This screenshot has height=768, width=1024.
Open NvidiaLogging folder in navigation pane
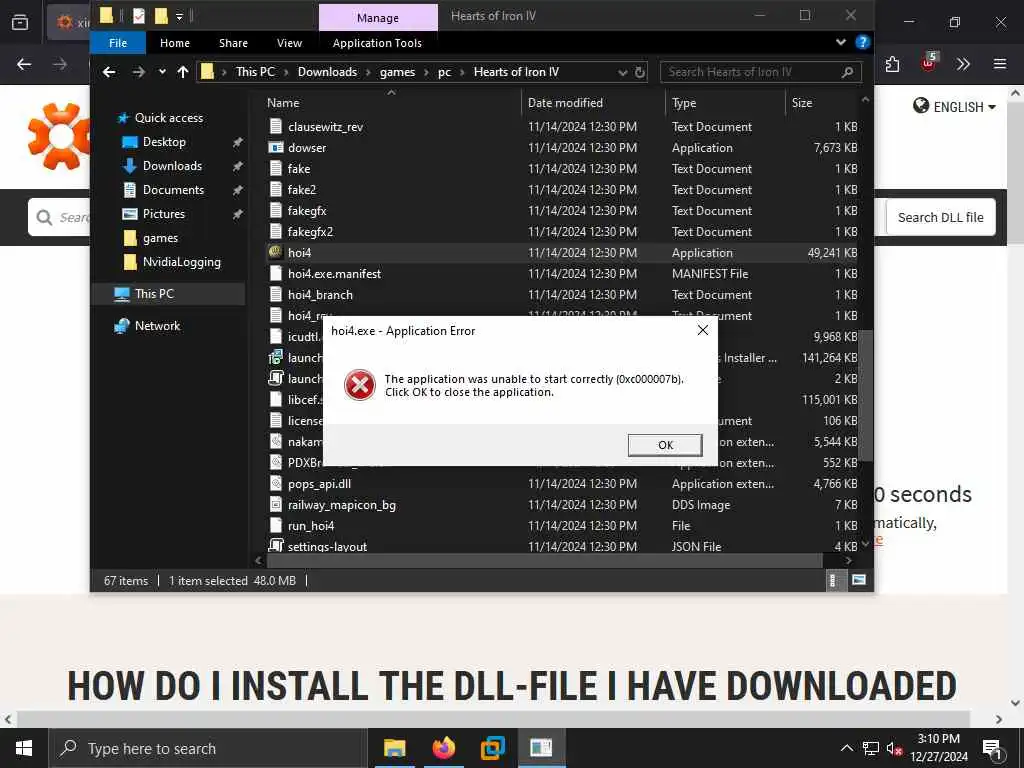click(x=182, y=262)
